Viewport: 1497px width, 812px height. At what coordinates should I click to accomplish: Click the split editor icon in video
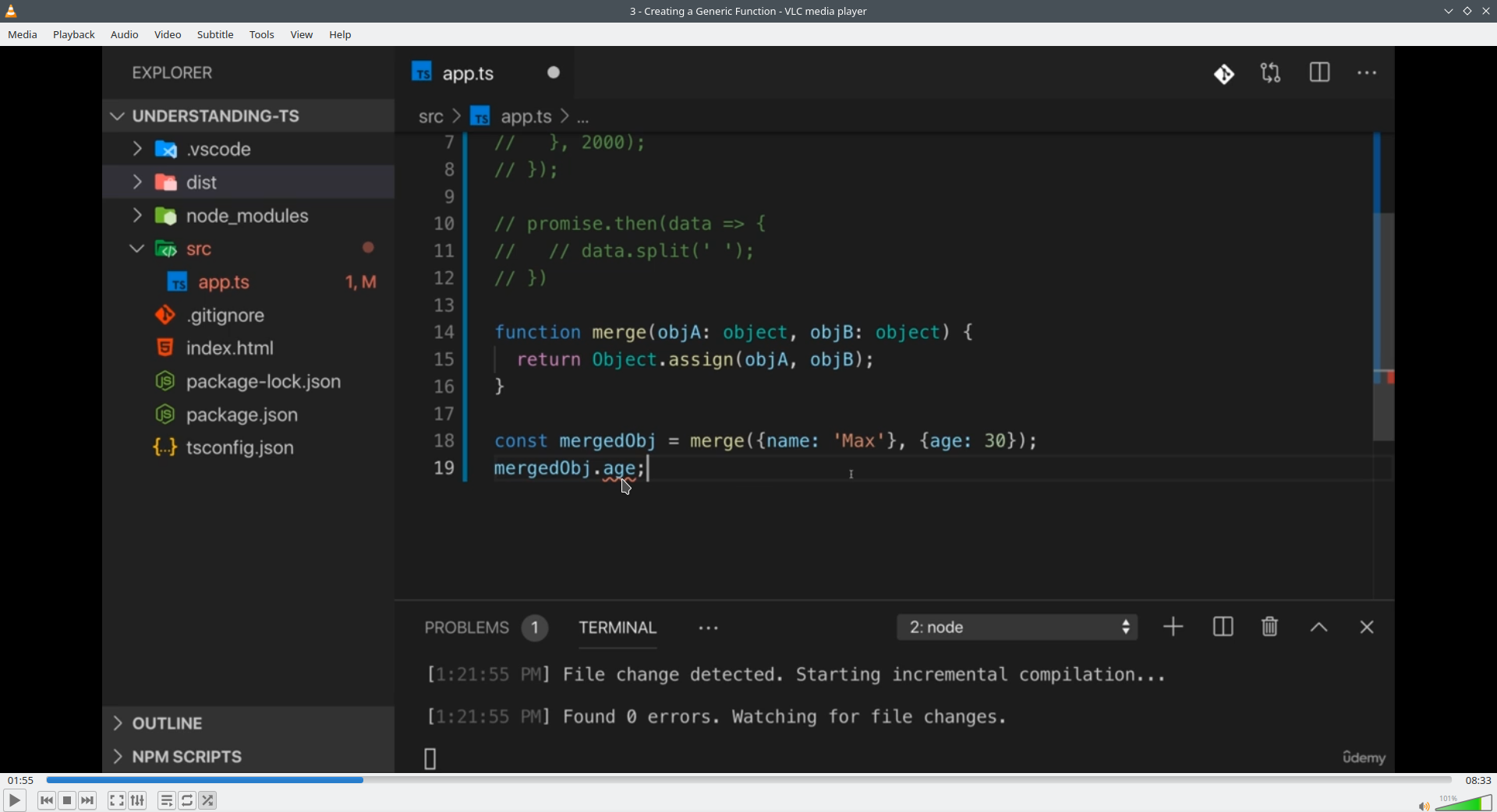click(1319, 73)
